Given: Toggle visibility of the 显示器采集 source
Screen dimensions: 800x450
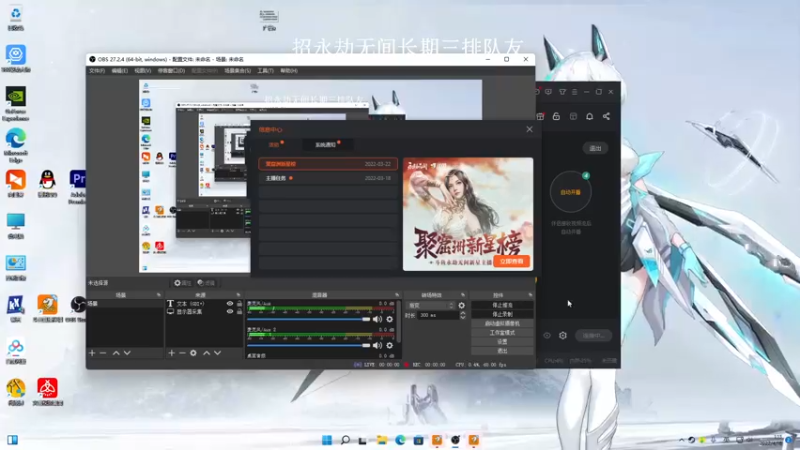Looking at the screenshot, I should click(x=230, y=311).
